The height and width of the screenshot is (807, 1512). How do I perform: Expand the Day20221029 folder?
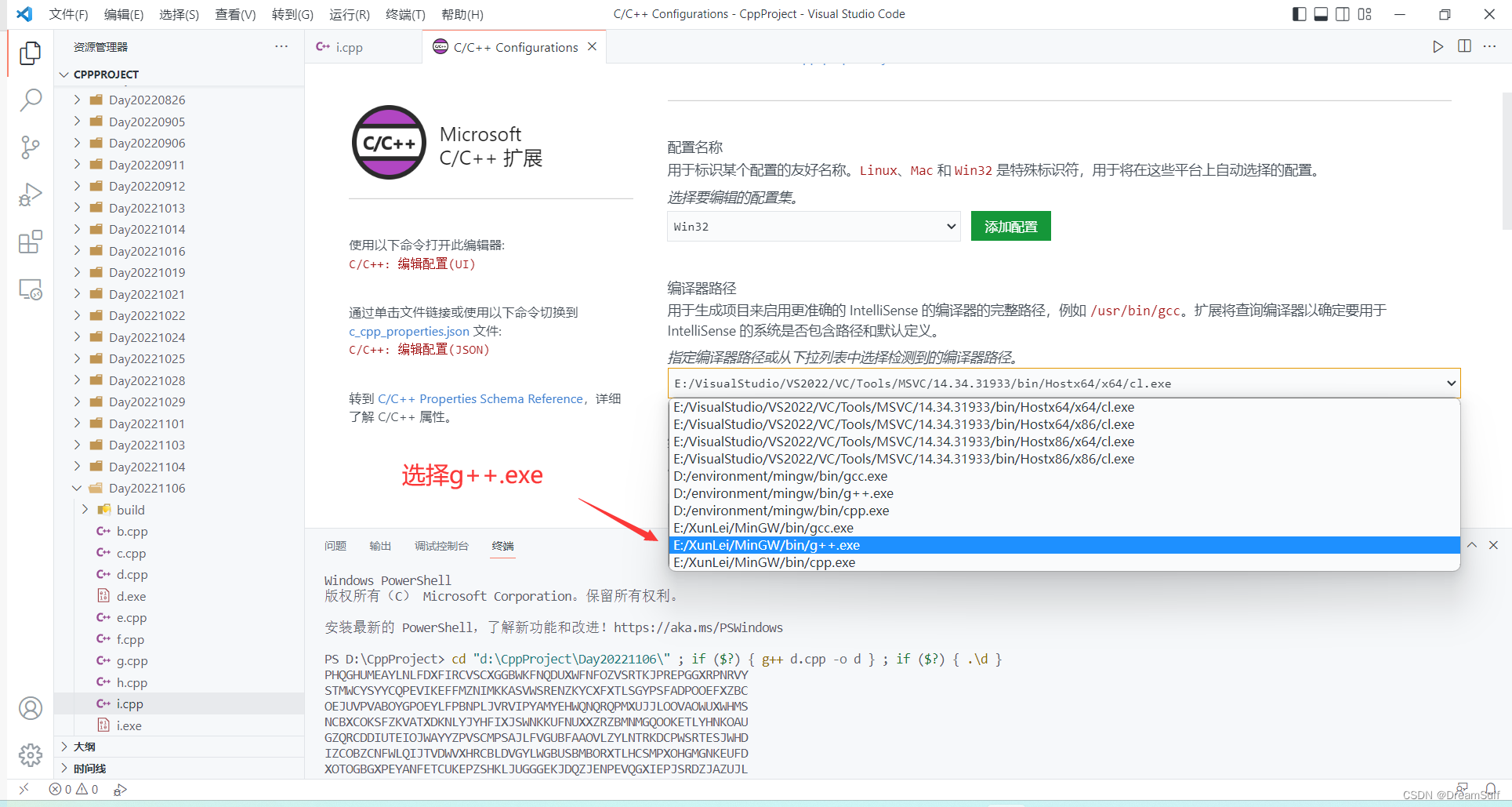(x=77, y=402)
